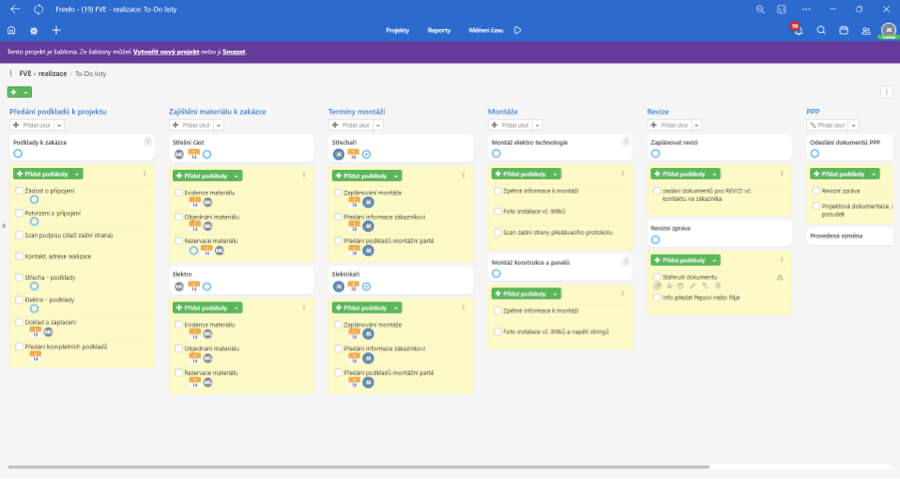Tick Scan podpisu subtask checkbox
Viewport: 900px width, 479px height.
(20, 235)
